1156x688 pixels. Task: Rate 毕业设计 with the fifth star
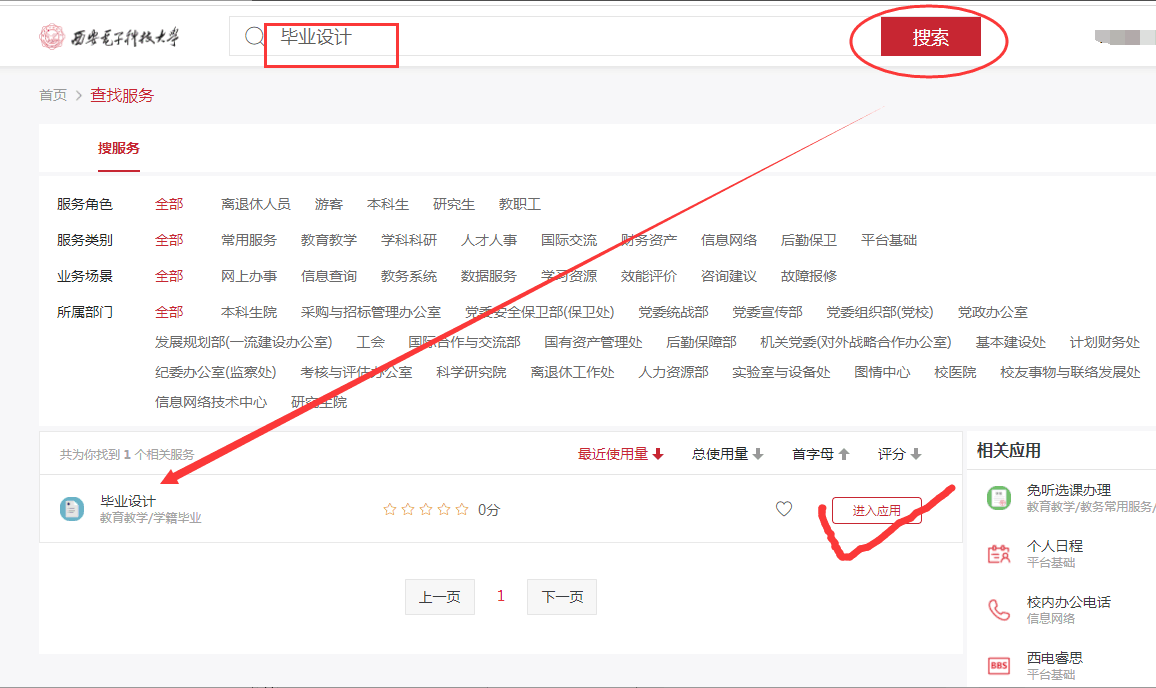coord(461,509)
